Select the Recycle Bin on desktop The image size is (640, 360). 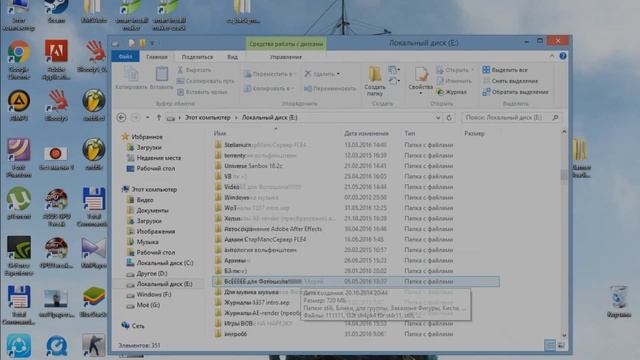(x=619, y=302)
